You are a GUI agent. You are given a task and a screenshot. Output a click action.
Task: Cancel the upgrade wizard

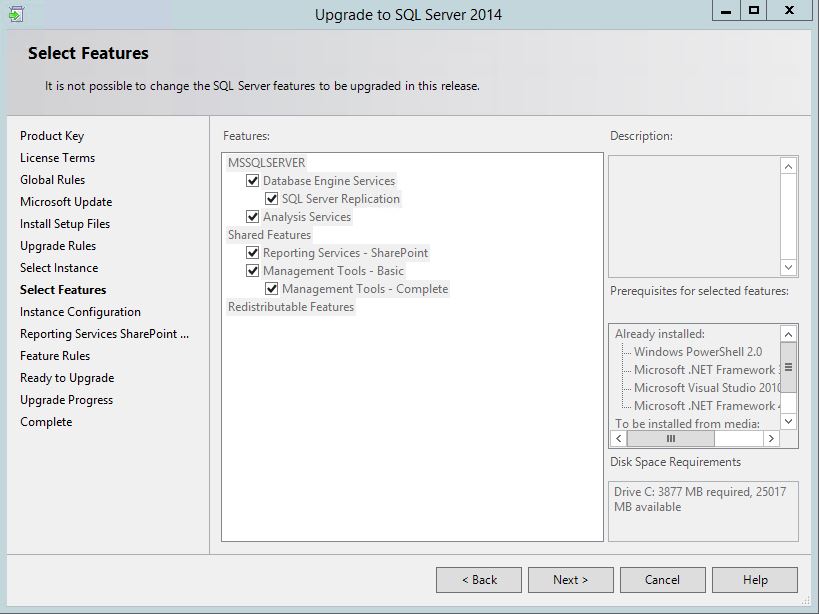(x=663, y=580)
